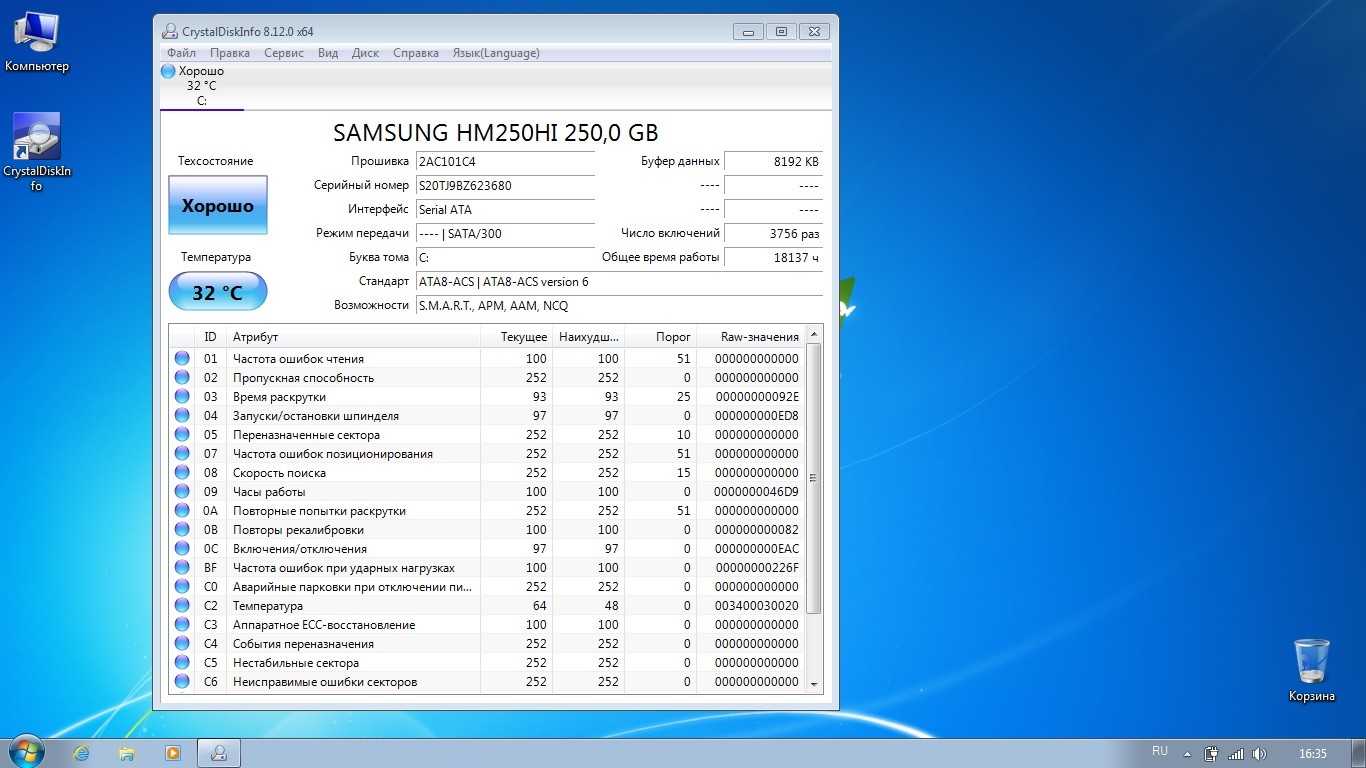Click the status orb for События переназначения
The width and height of the screenshot is (1366, 768).
point(182,643)
